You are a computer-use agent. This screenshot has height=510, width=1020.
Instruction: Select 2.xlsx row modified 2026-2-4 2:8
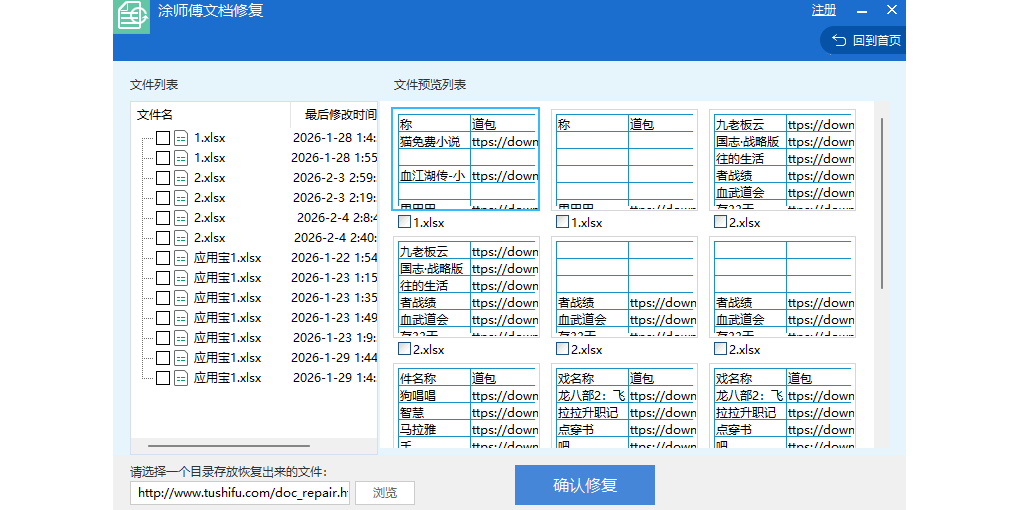pyautogui.click(x=209, y=218)
